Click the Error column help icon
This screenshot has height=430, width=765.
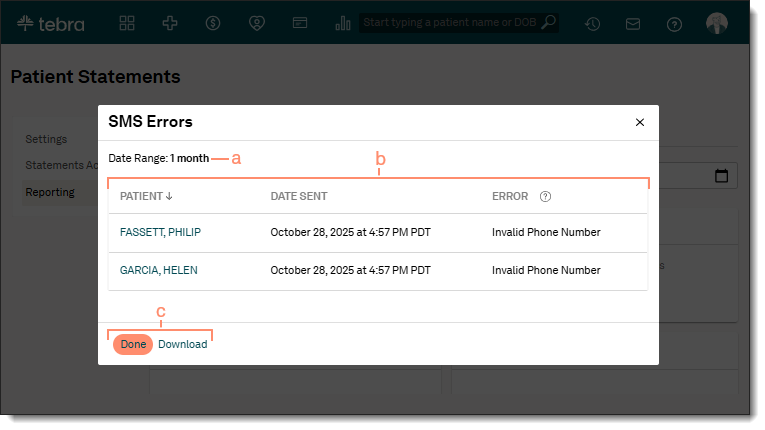545,197
